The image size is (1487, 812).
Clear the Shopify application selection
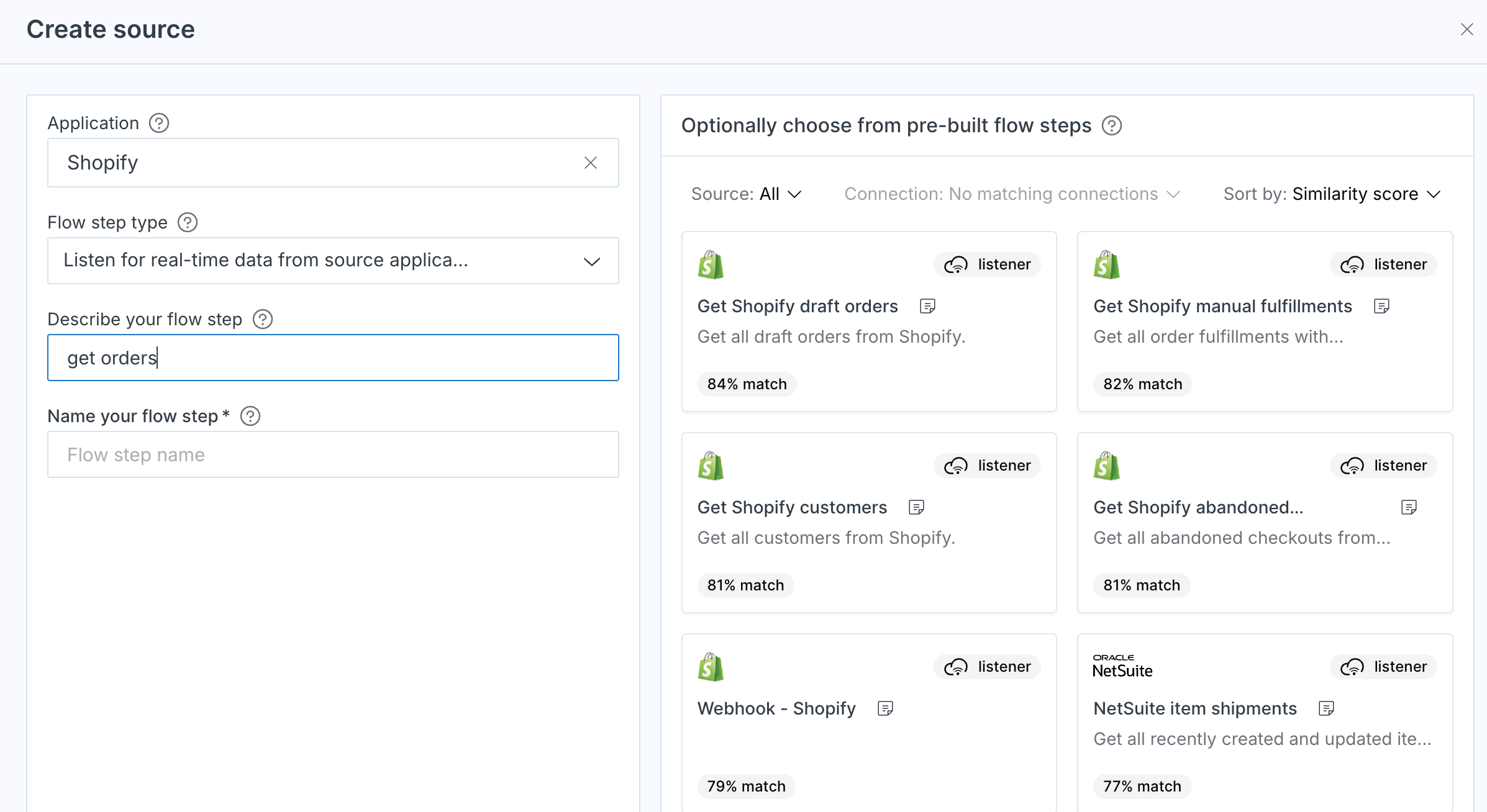tap(591, 163)
